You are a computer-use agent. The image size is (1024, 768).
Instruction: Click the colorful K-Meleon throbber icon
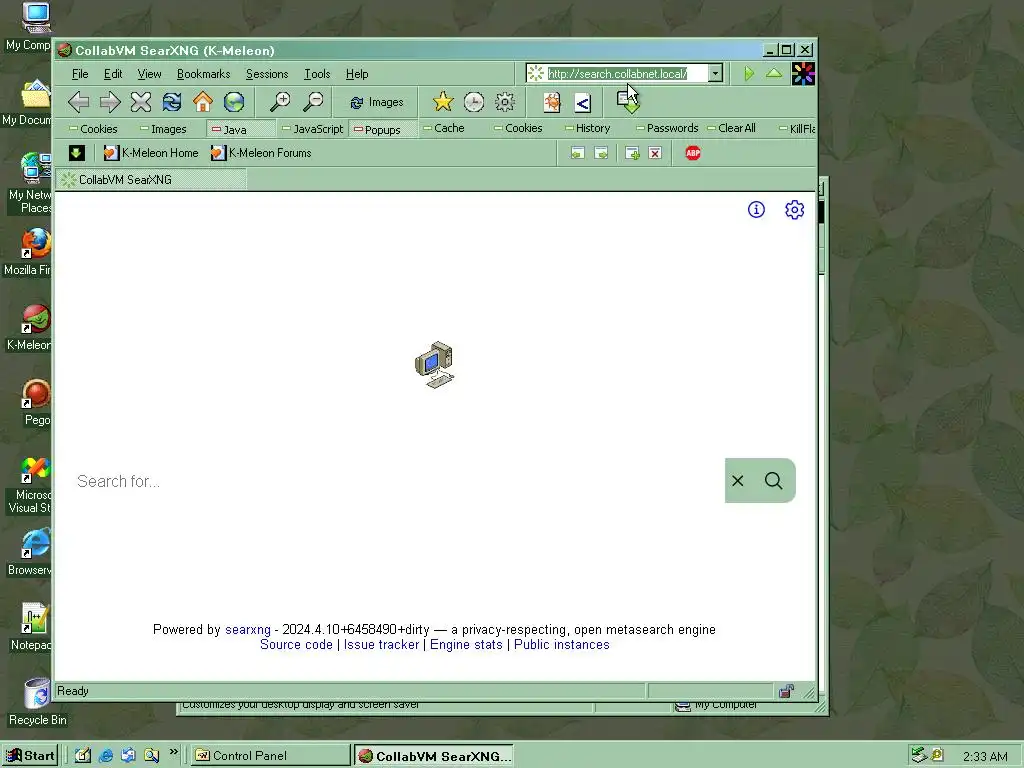point(803,73)
